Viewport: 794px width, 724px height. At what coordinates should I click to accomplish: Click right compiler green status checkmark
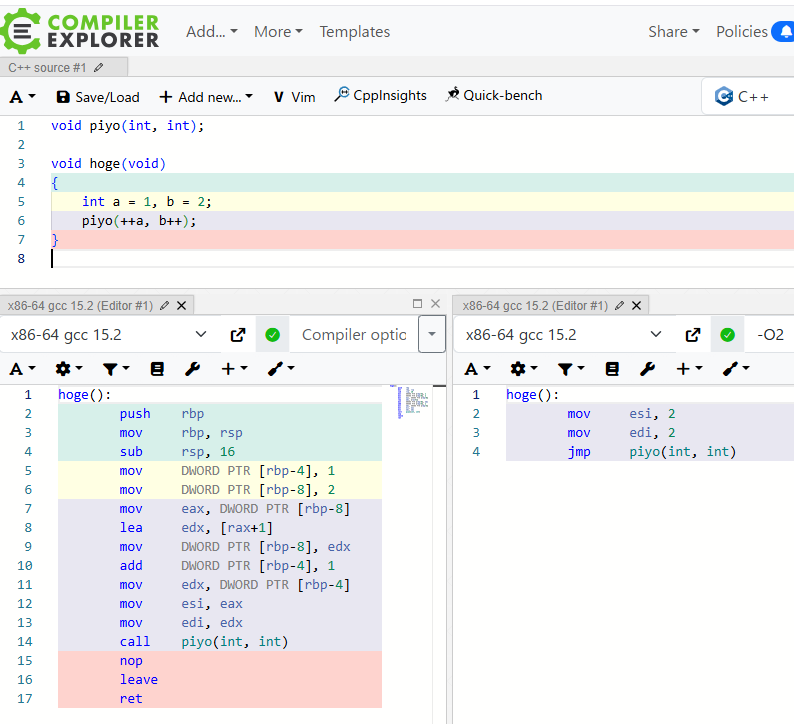pos(728,335)
